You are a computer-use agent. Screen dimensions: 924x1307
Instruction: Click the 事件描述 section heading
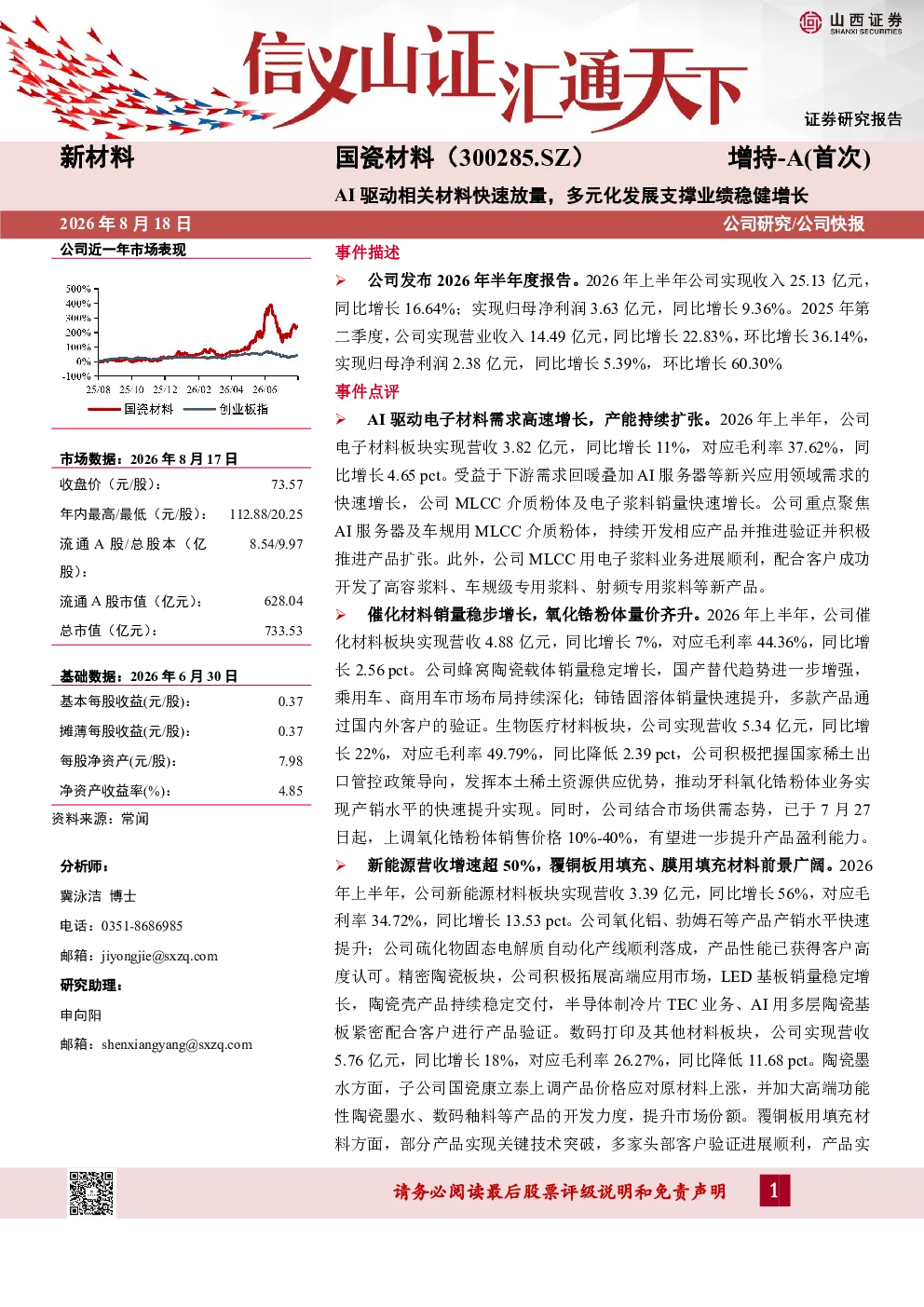367,252
